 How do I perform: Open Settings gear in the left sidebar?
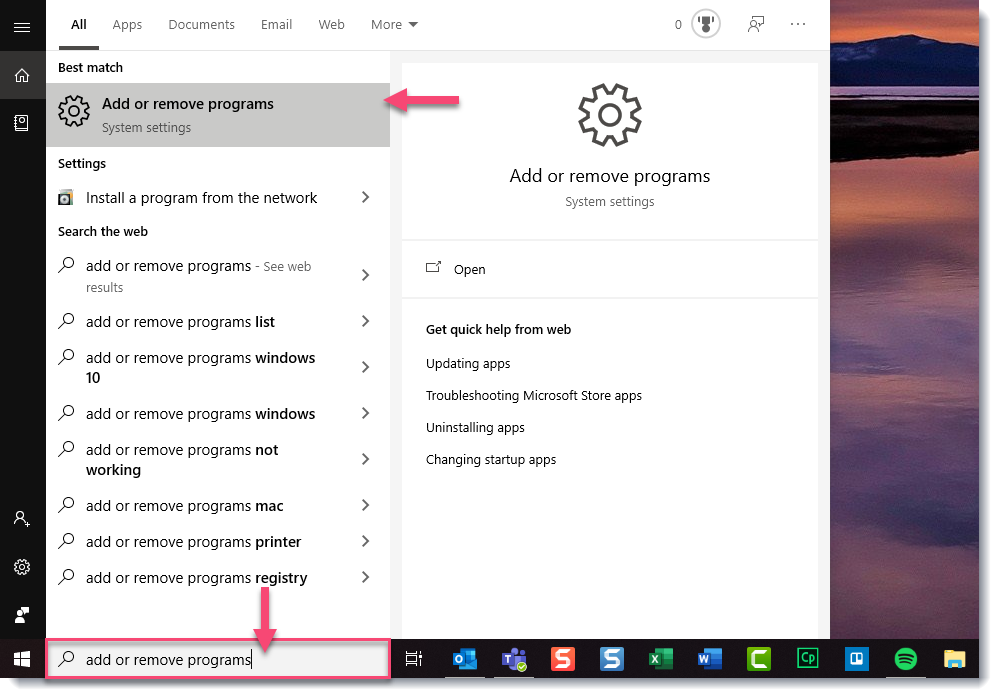tap(22, 567)
